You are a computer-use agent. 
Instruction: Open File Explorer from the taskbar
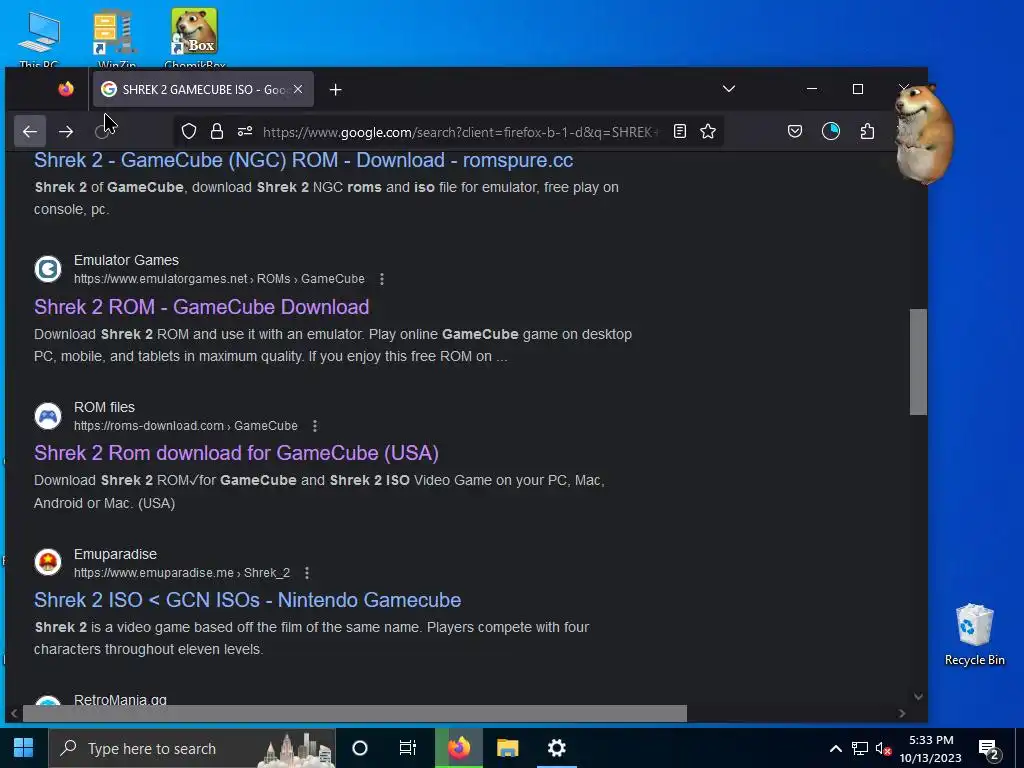click(x=507, y=748)
